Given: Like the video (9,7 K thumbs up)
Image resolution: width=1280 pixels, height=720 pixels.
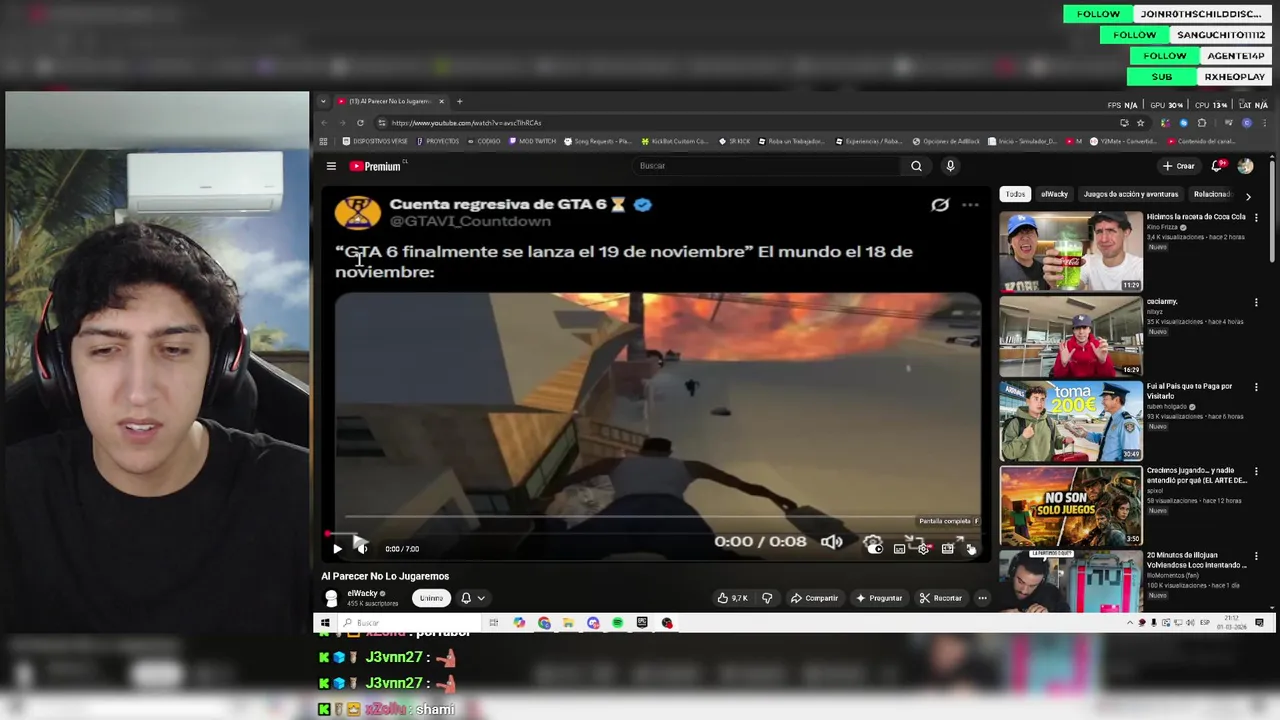Looking at the screenshot, I should coord(732,598).
